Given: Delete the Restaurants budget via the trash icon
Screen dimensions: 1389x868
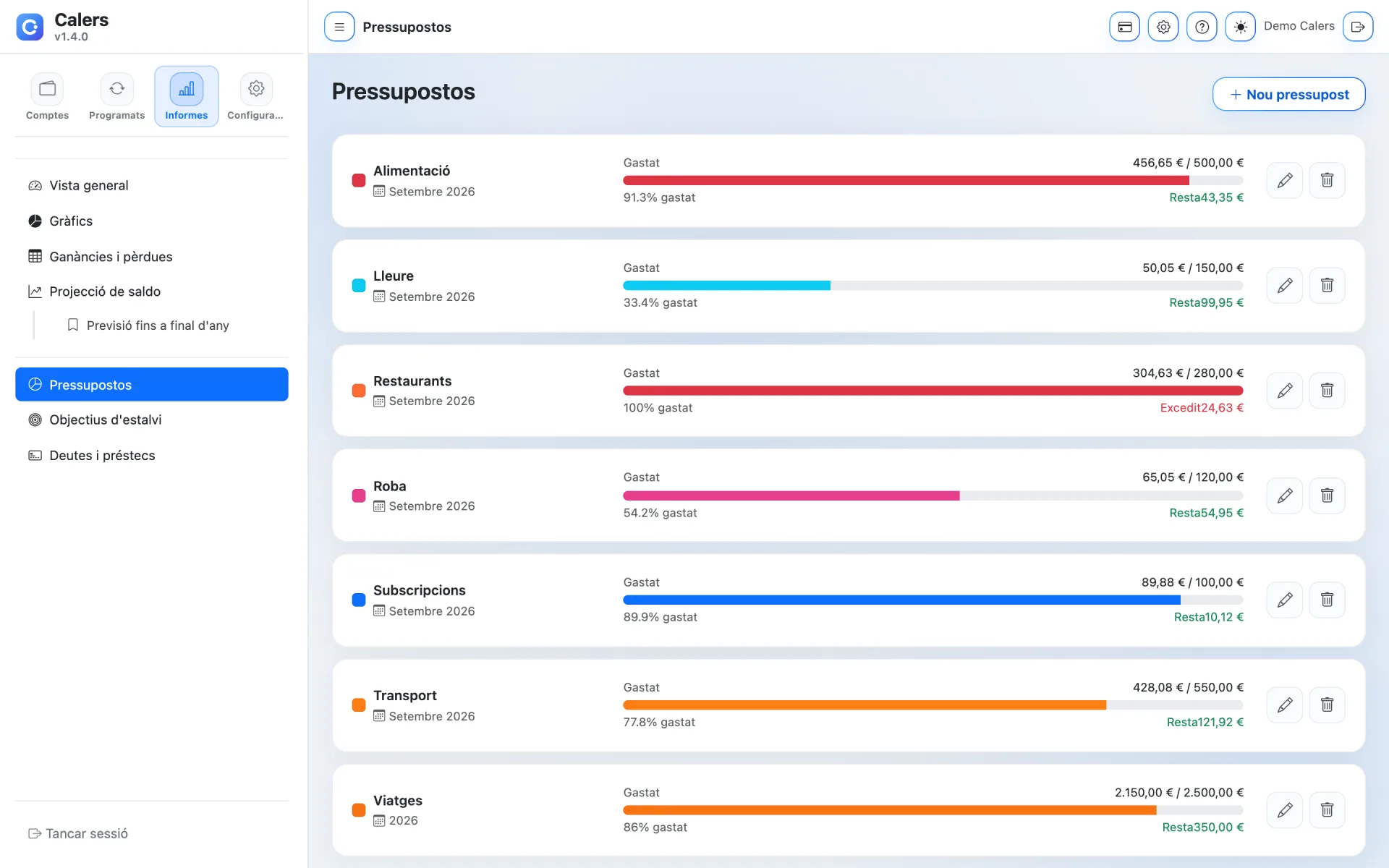Looking at the screenshot, I should pos(1327,391).
